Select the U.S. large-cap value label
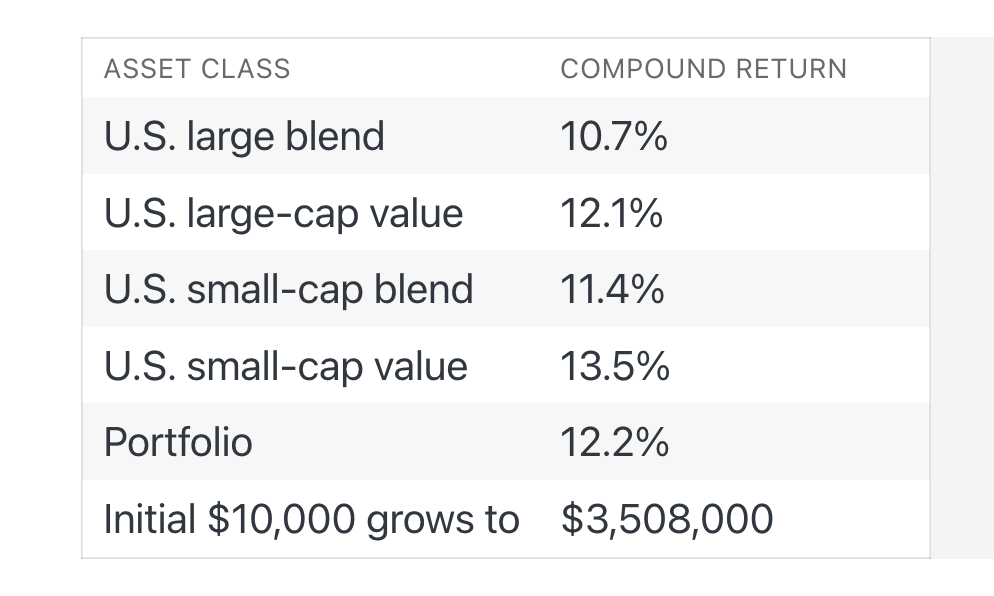The height and width of the screenshot is (596, 994). 283,213
